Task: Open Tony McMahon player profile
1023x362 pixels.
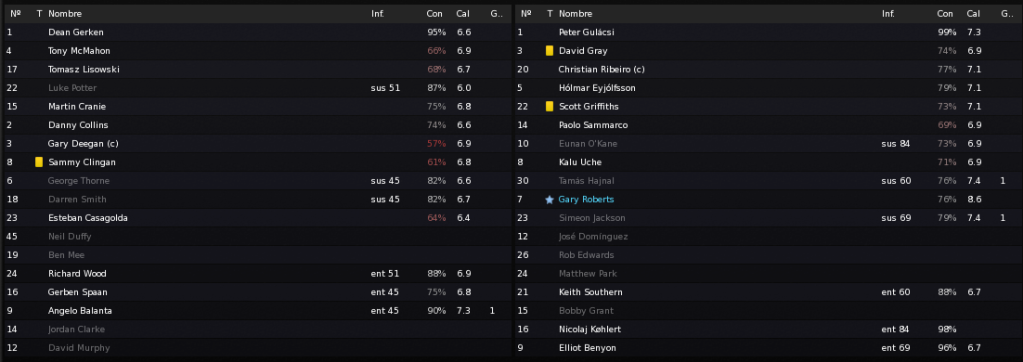Action: pyautogui.click(x=79, y=51)
